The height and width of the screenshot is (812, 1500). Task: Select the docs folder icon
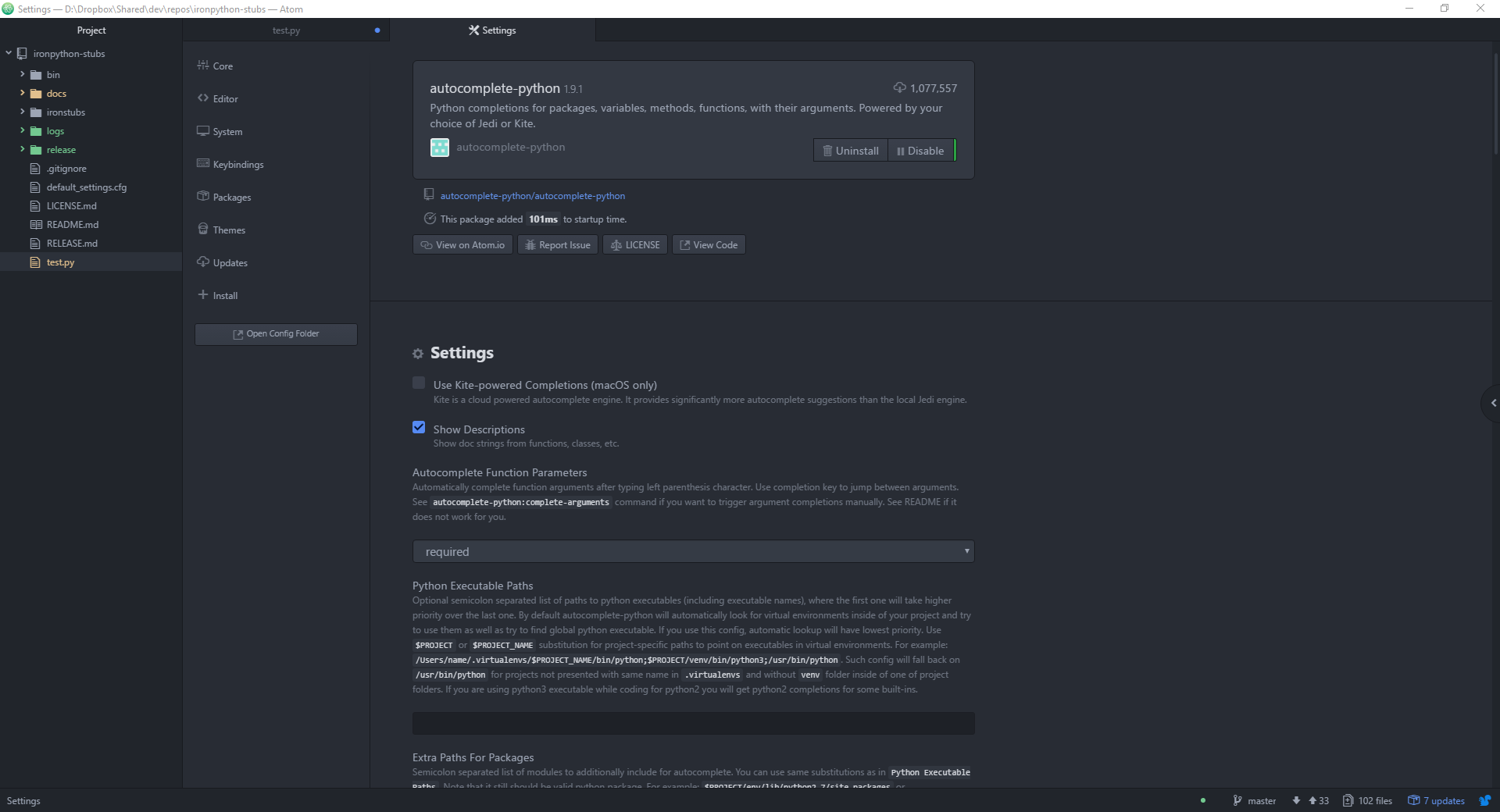coord(35,94)
